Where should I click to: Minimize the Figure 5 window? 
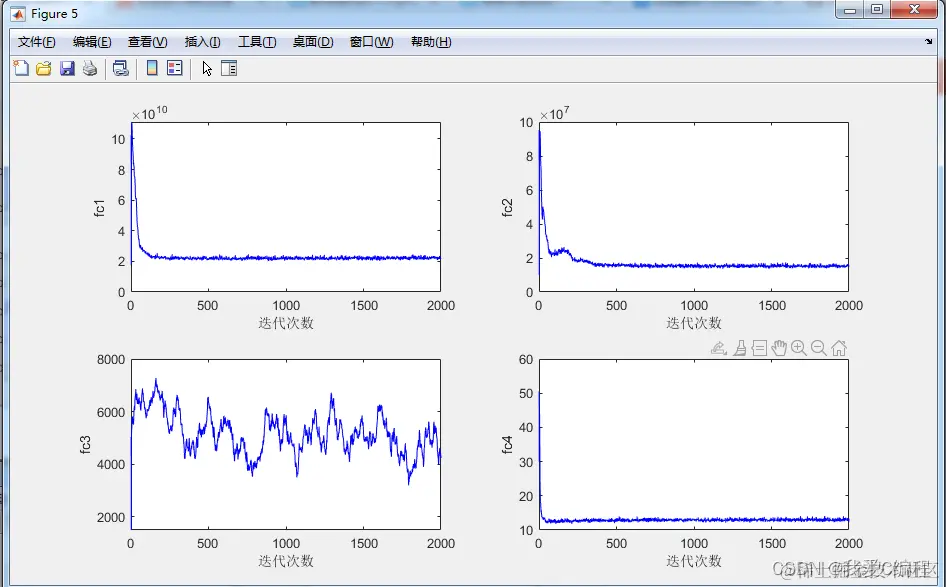click(850, 10)
